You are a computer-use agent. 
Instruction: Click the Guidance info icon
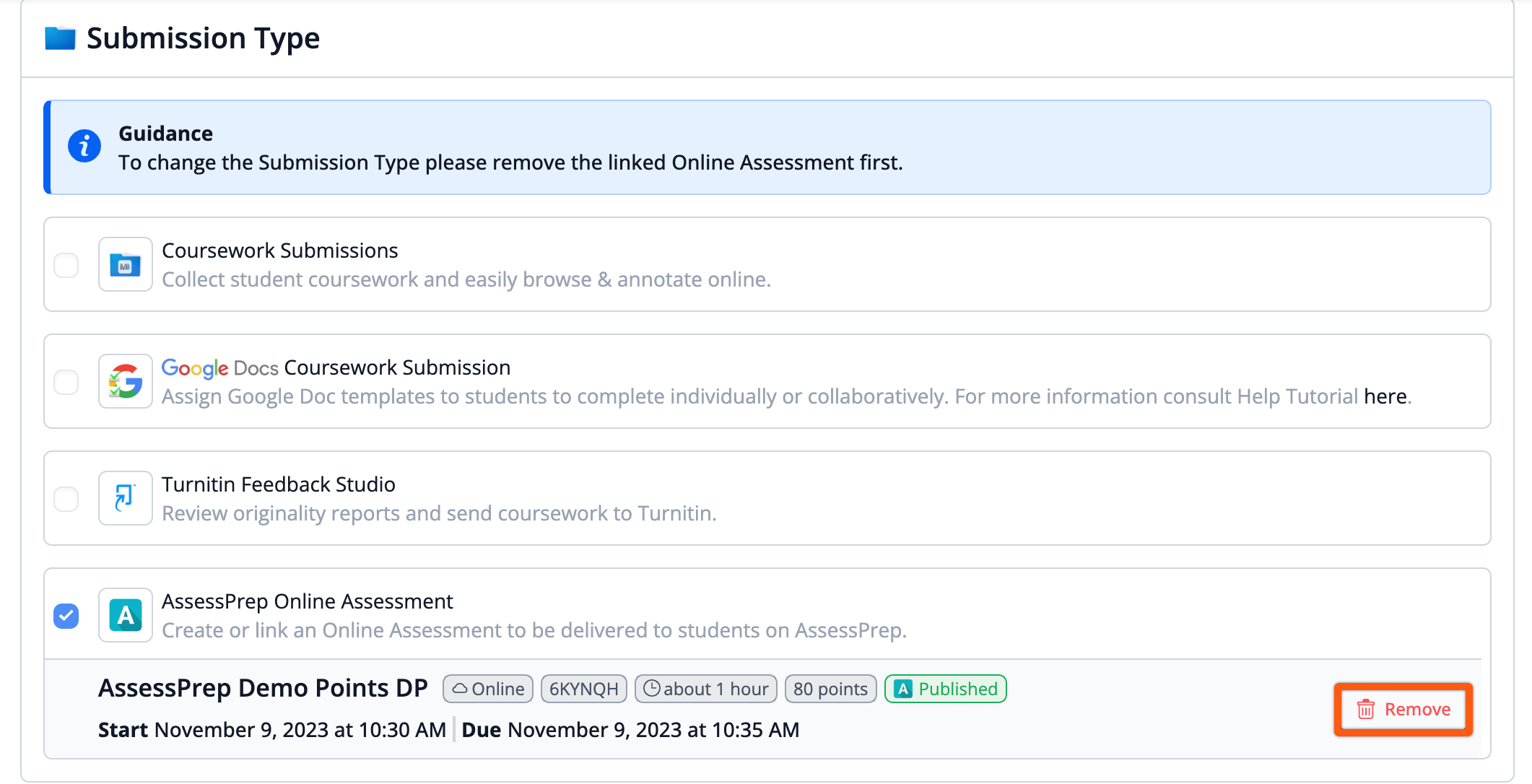[x=84, y=147]
